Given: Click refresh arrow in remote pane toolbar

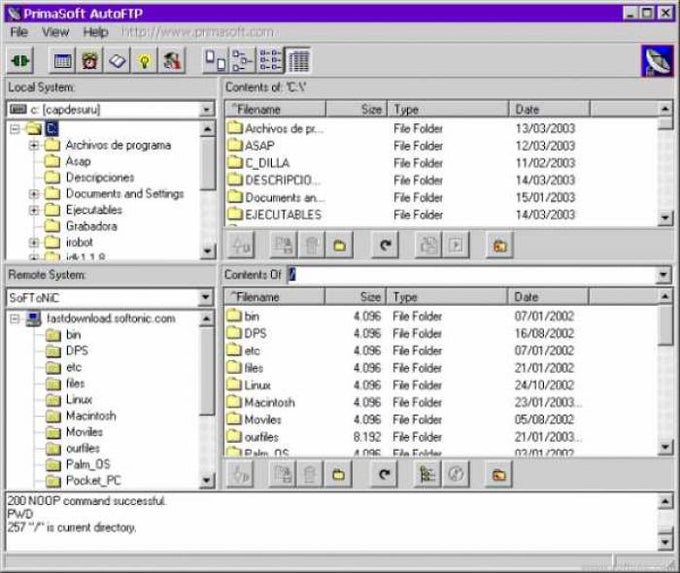Looking at the screenshot, I should (384, 474).
